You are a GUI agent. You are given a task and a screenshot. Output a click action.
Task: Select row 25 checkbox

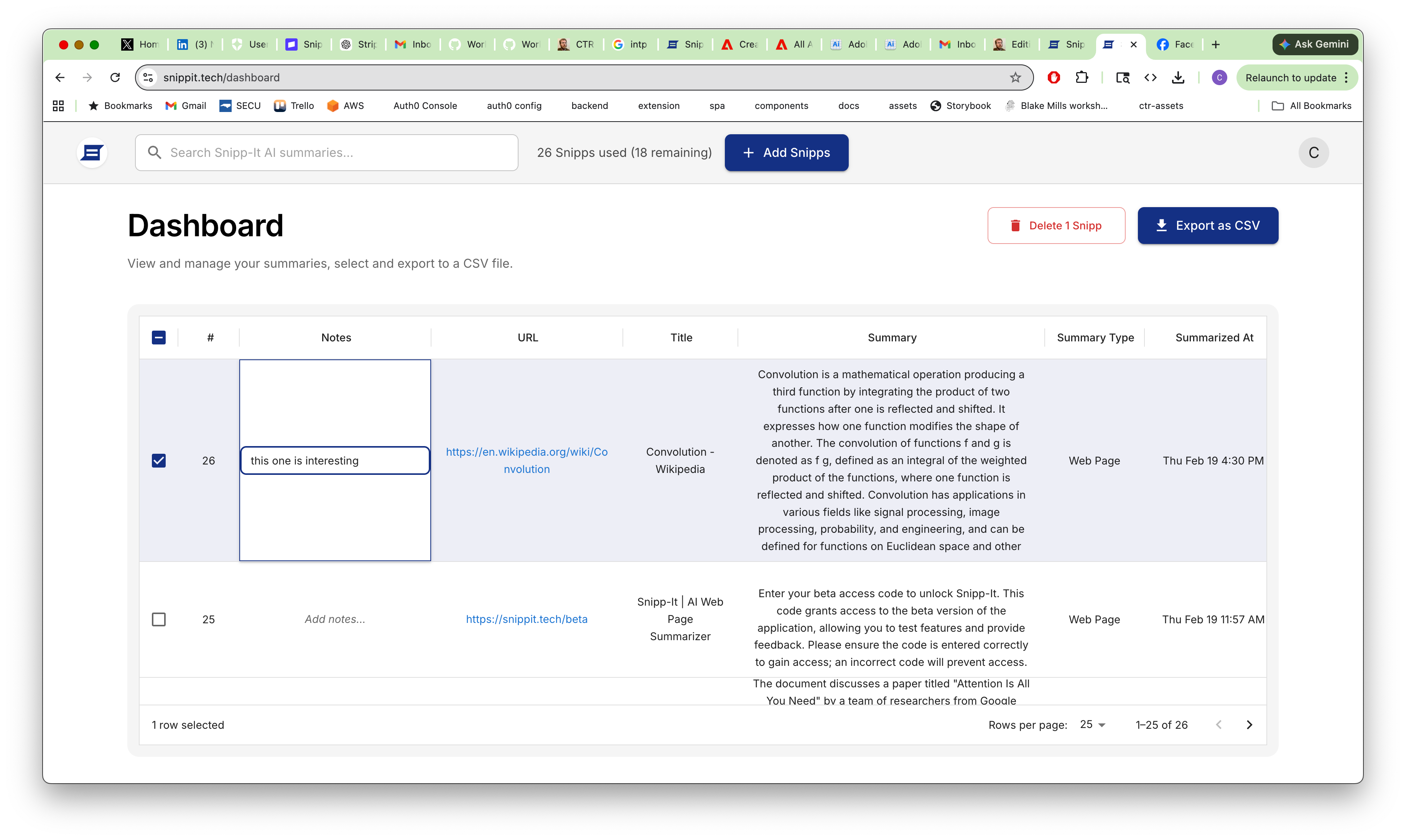coord(158,619)
